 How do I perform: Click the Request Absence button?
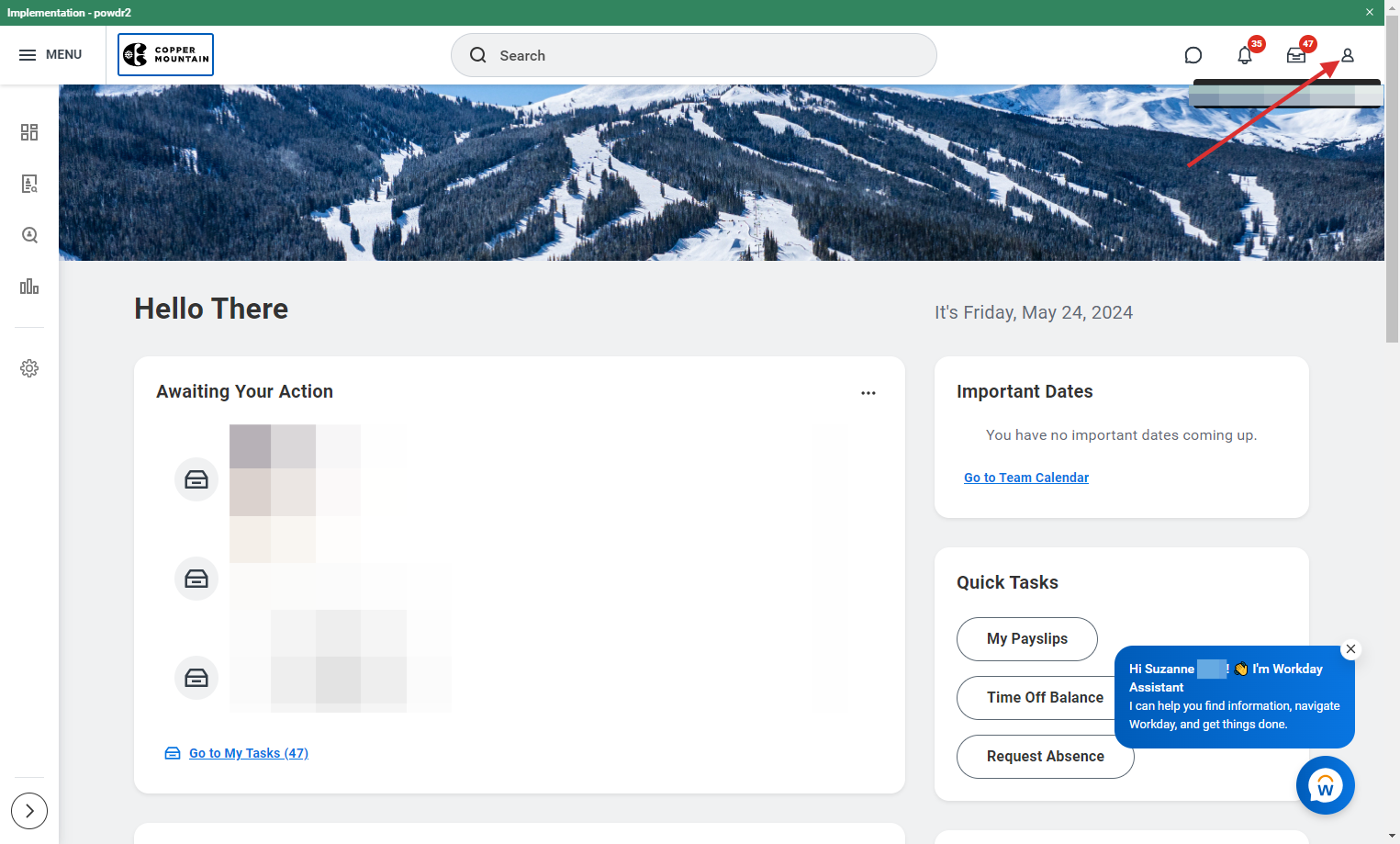(x=1046, y=757)
